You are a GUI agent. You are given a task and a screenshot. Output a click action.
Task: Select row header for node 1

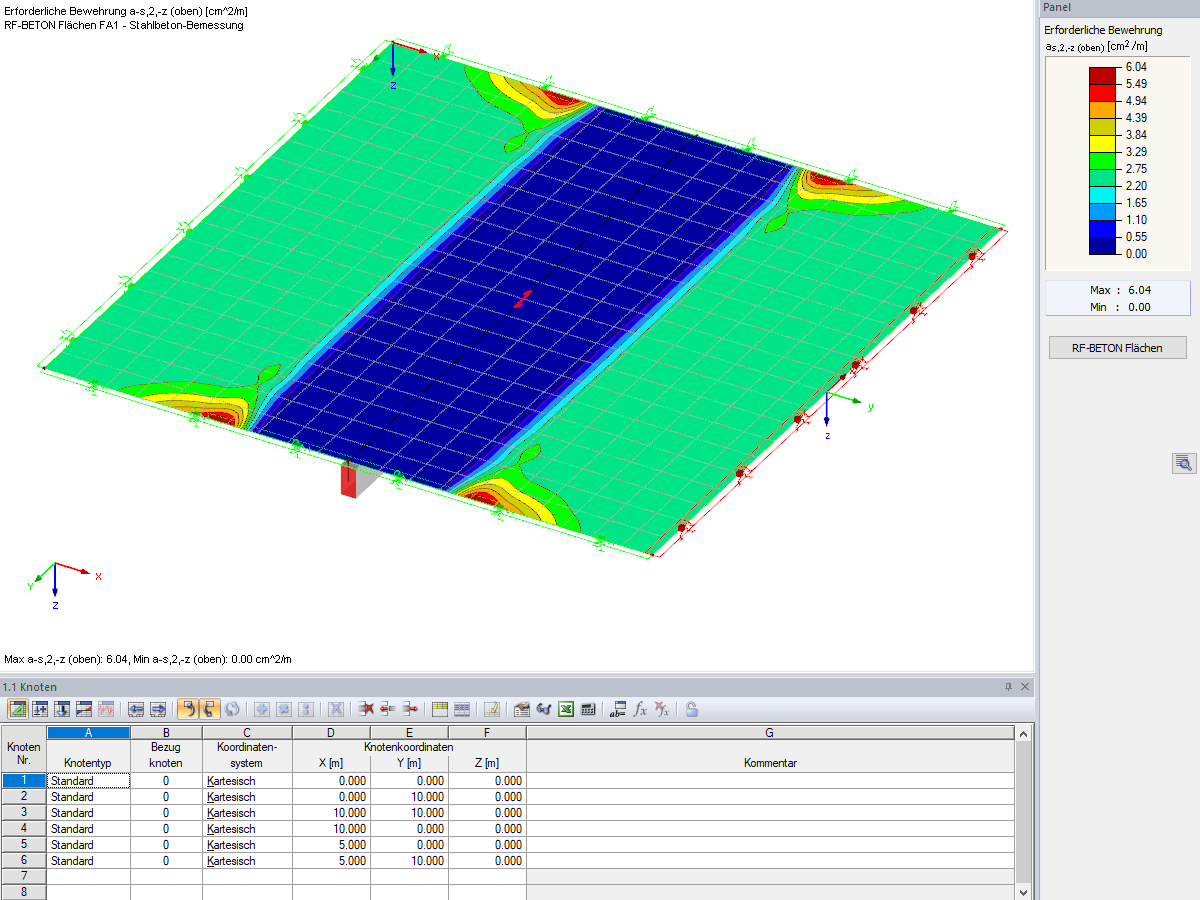click(24, 781)
